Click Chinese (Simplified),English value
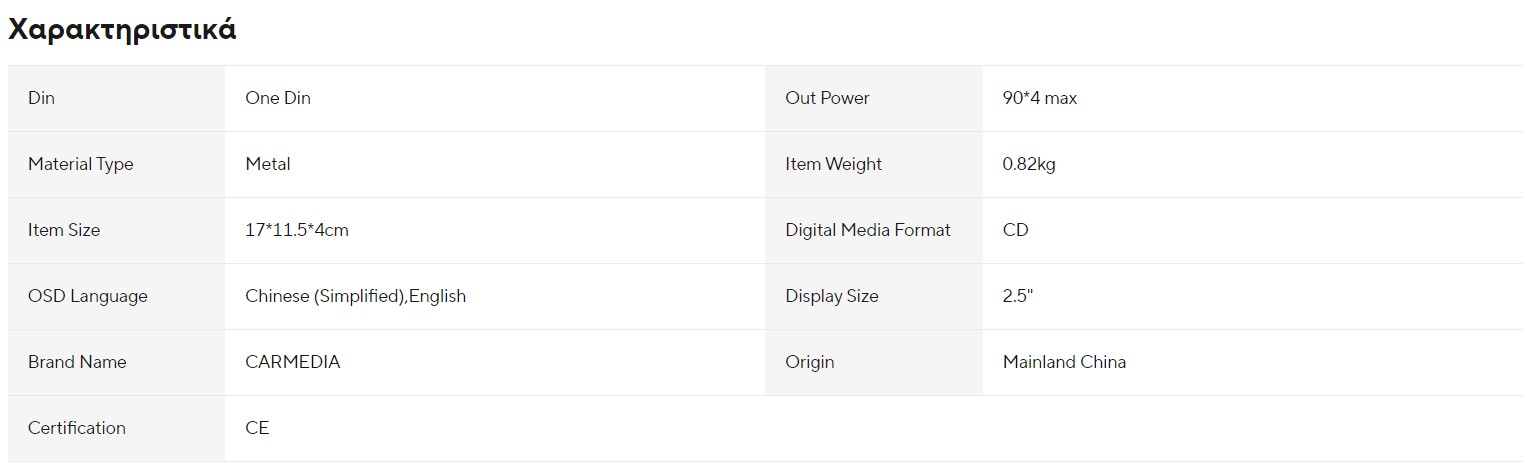 pos(356,296)
